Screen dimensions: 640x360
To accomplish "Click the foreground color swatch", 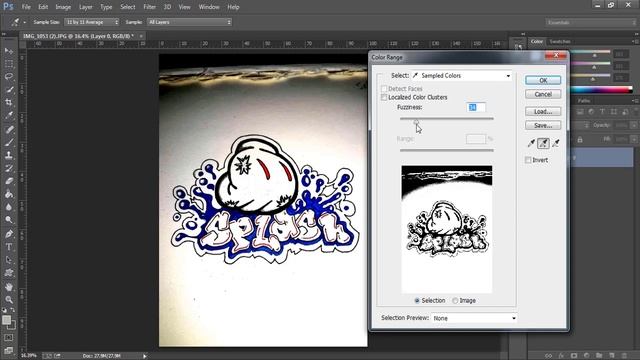I will [6, 320].
